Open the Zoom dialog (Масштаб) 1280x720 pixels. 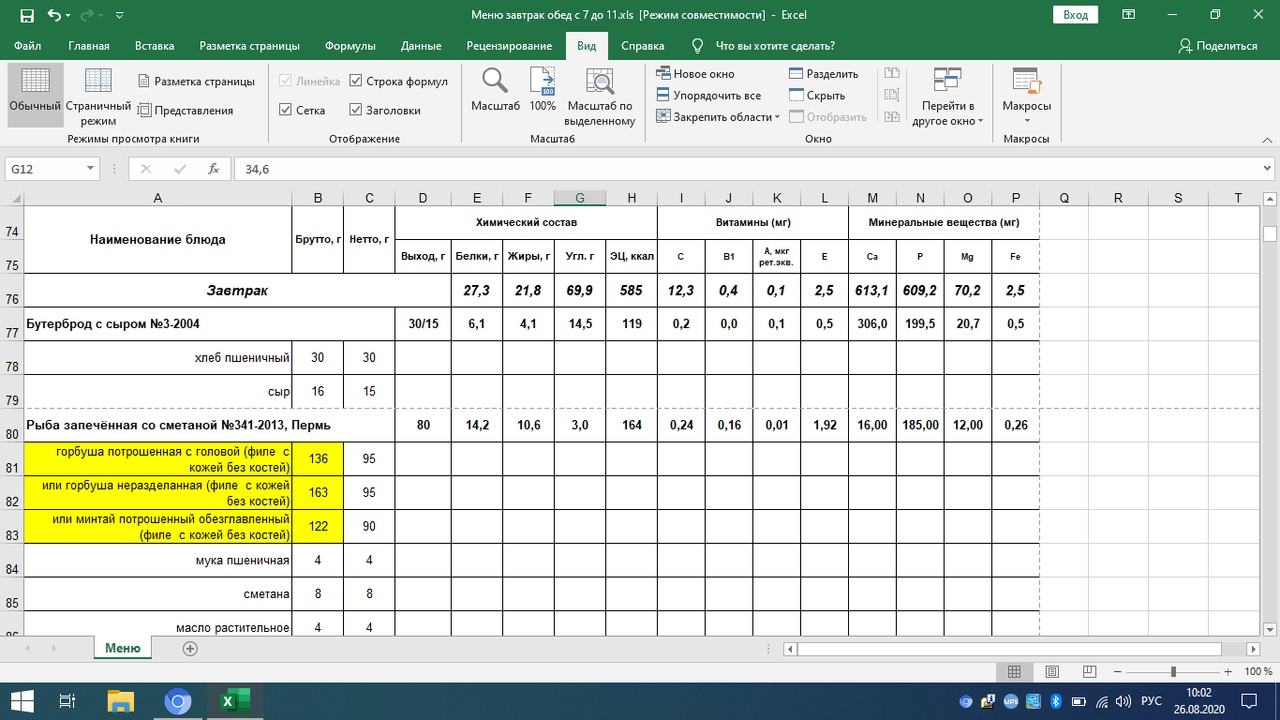495,93
